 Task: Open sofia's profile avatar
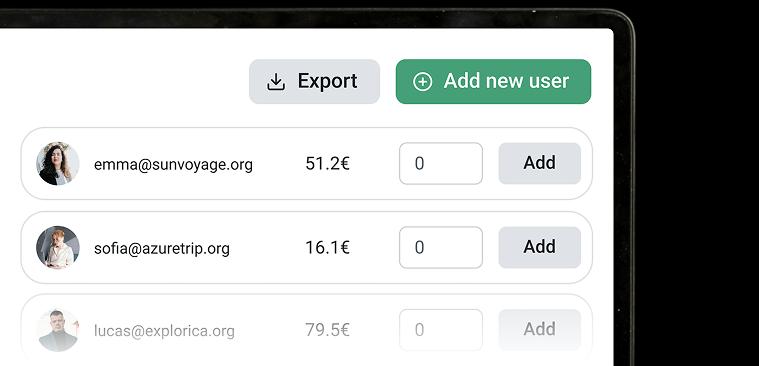point(58,247)
